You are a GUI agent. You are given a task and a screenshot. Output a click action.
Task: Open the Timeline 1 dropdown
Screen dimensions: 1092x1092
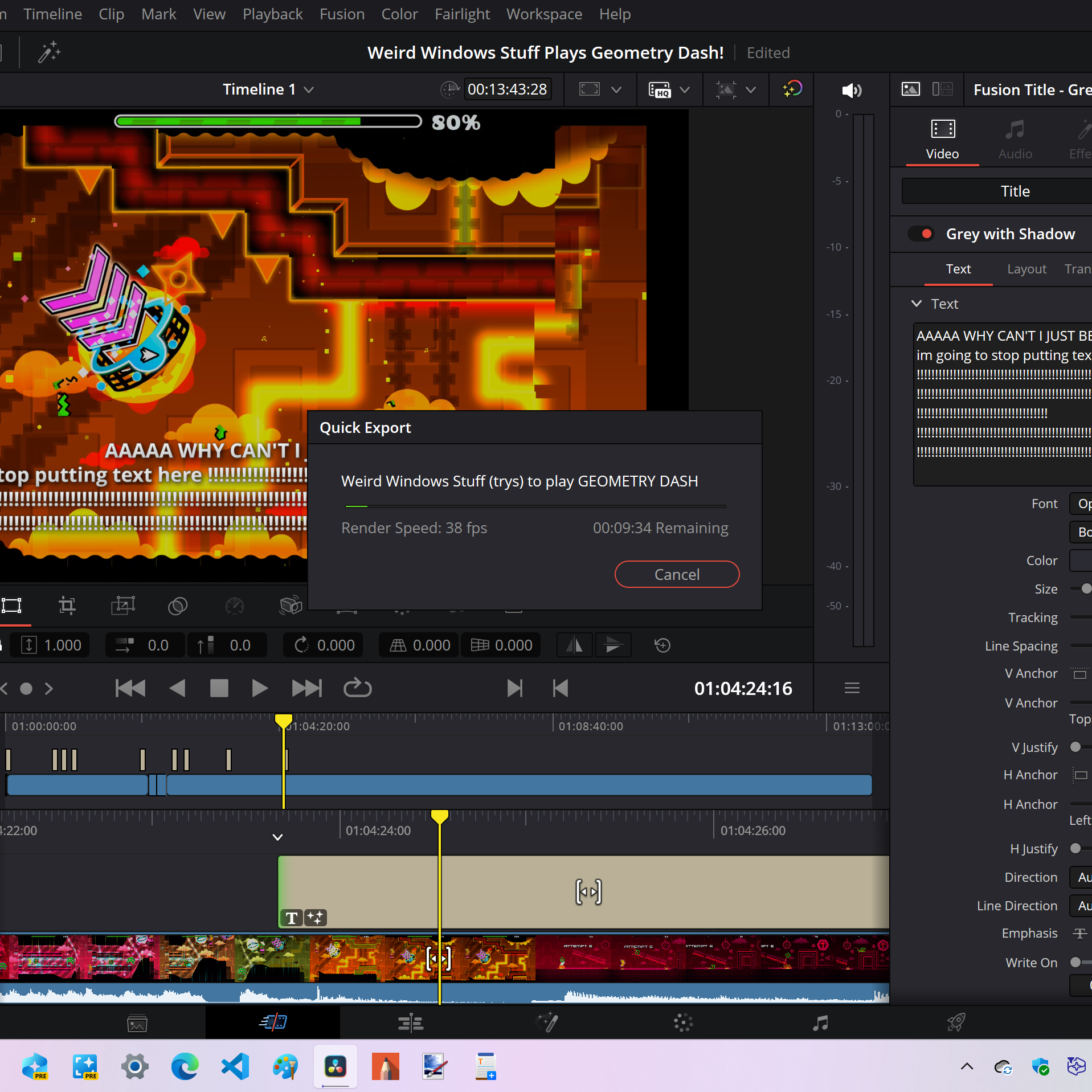pyautogui.click(x=268, y=89)
